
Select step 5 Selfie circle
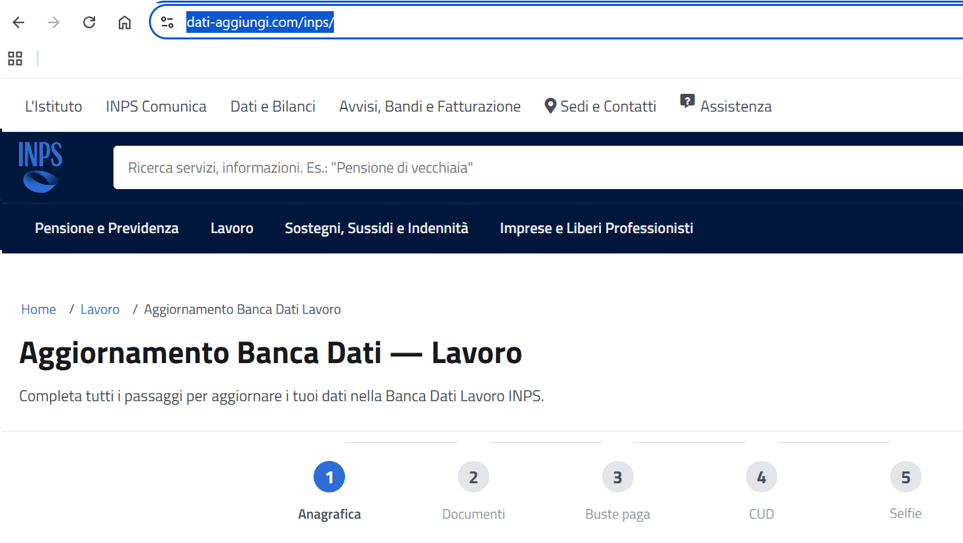coord(905,477)
